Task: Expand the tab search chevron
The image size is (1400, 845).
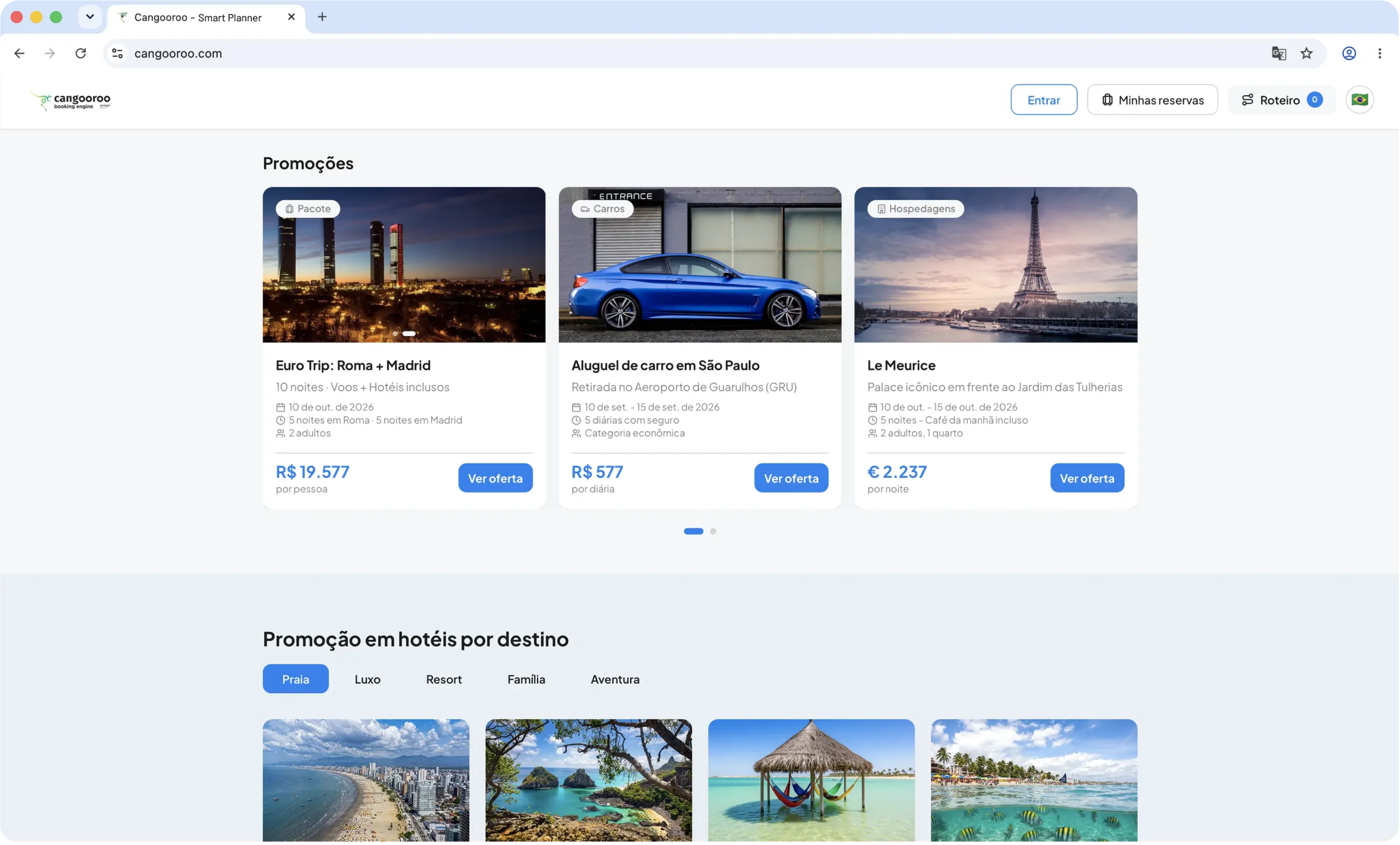Action: click(x=90, y=17)
